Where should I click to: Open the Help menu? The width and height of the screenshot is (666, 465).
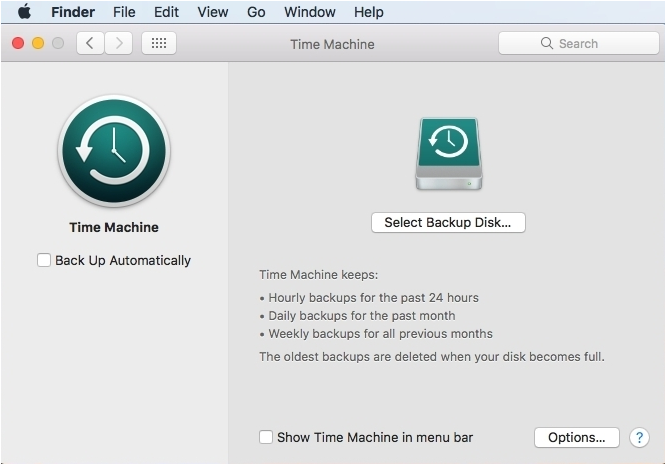(369, 12)
